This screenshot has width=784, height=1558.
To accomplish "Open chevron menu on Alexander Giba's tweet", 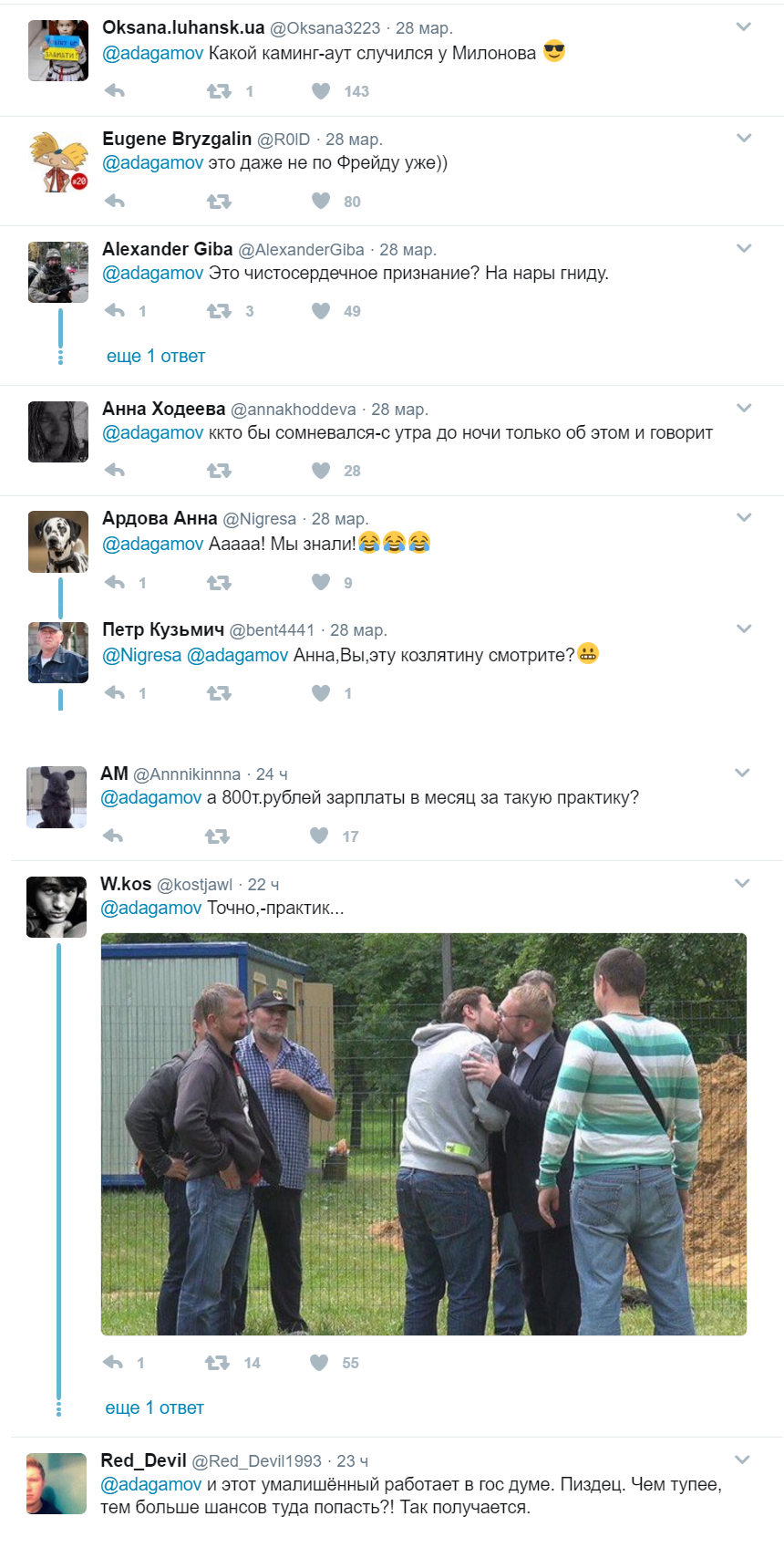I will [744, 248].
